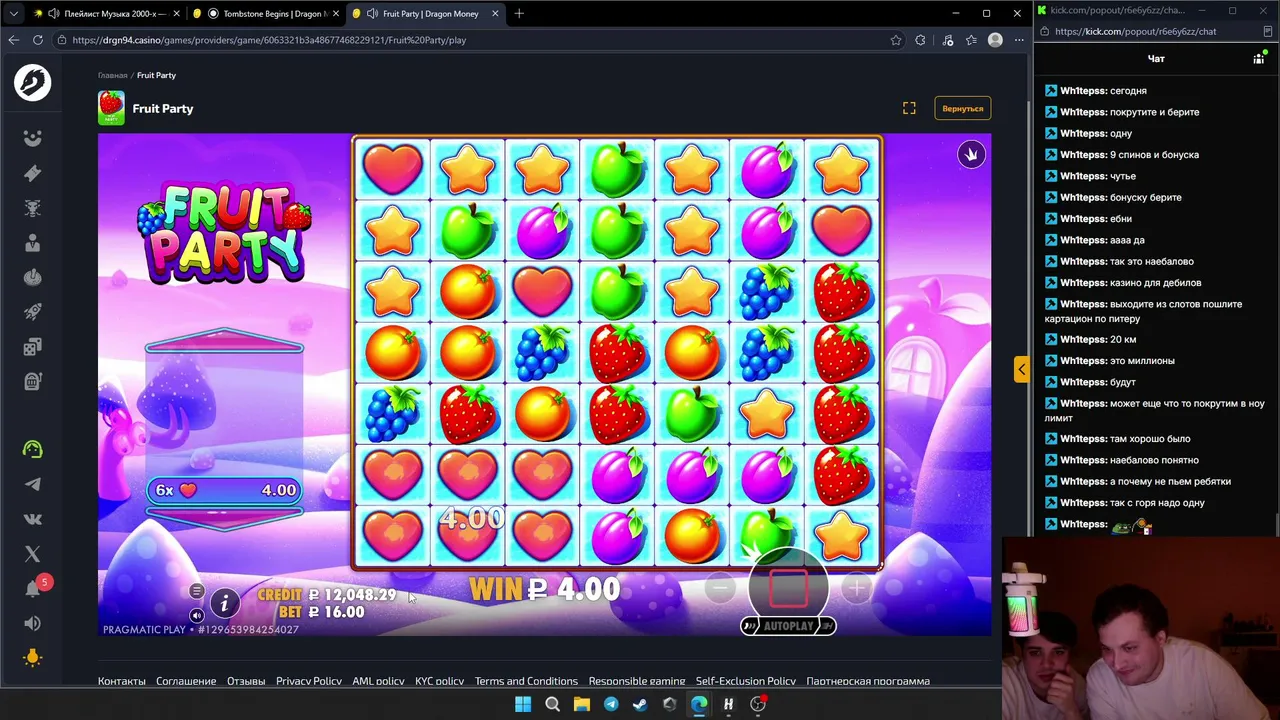This screenshot has height=720, width=1280.
Task: Reload the casino page
Action: click(38, 40)
